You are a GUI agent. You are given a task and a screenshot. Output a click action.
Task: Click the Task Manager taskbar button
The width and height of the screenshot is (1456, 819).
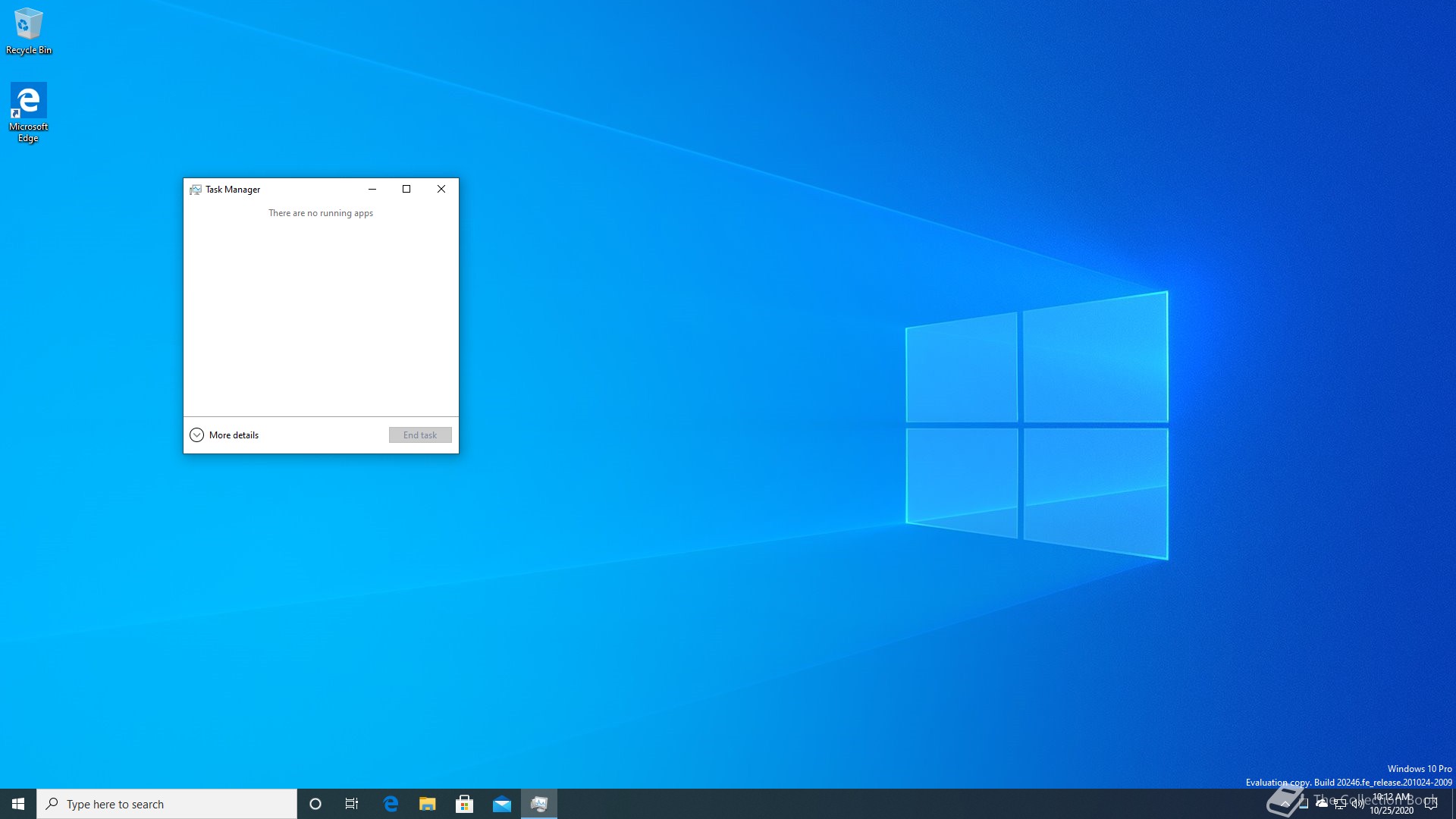tap(539, 804)
